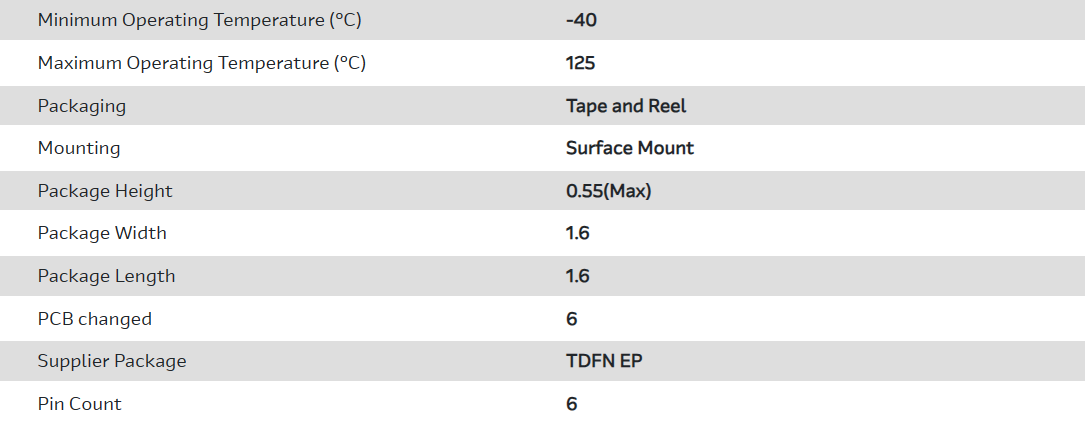Select the Surface Mount value

[x=630, y=148]
